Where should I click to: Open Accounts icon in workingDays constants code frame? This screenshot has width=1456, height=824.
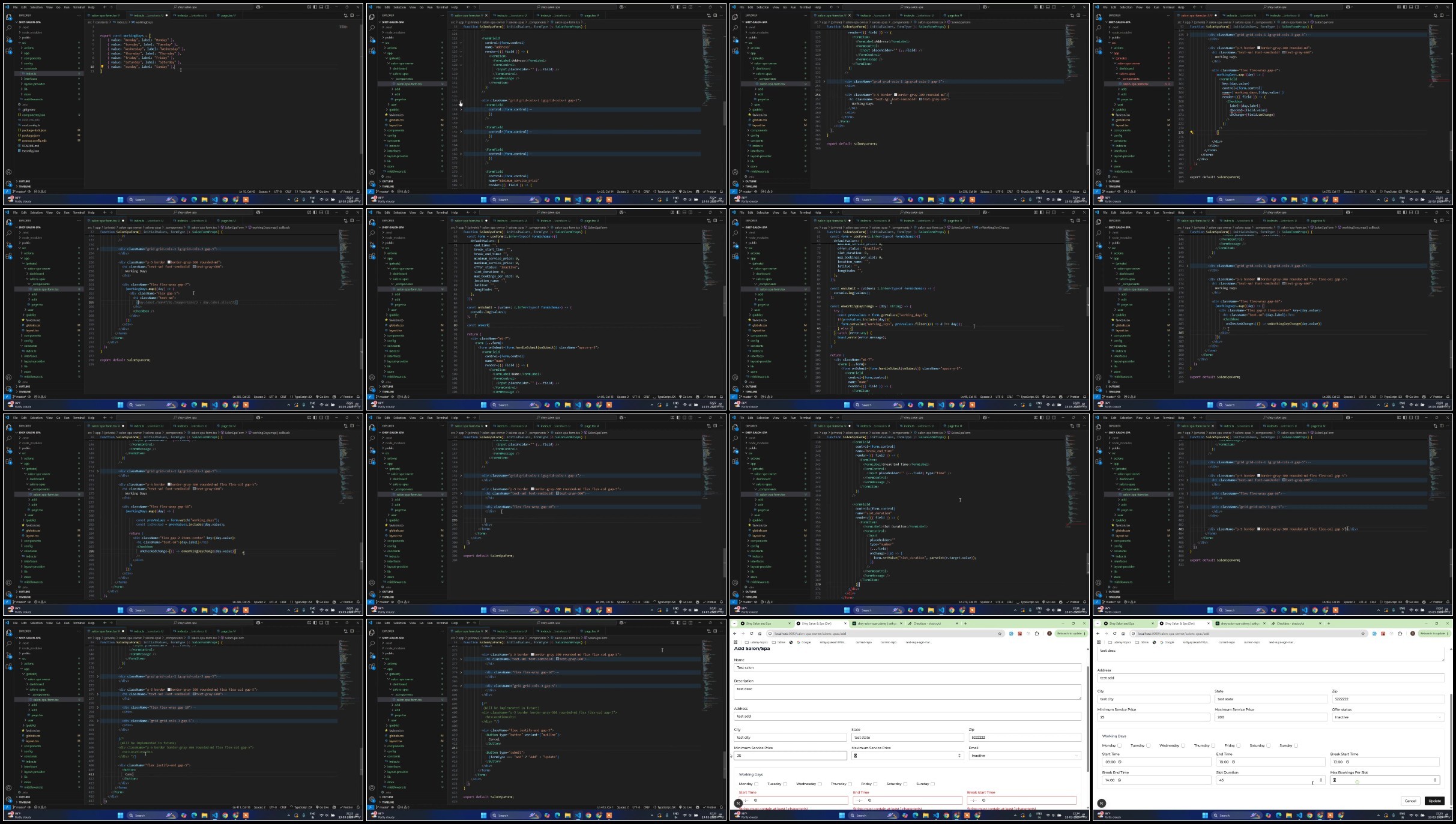(8, 172)
